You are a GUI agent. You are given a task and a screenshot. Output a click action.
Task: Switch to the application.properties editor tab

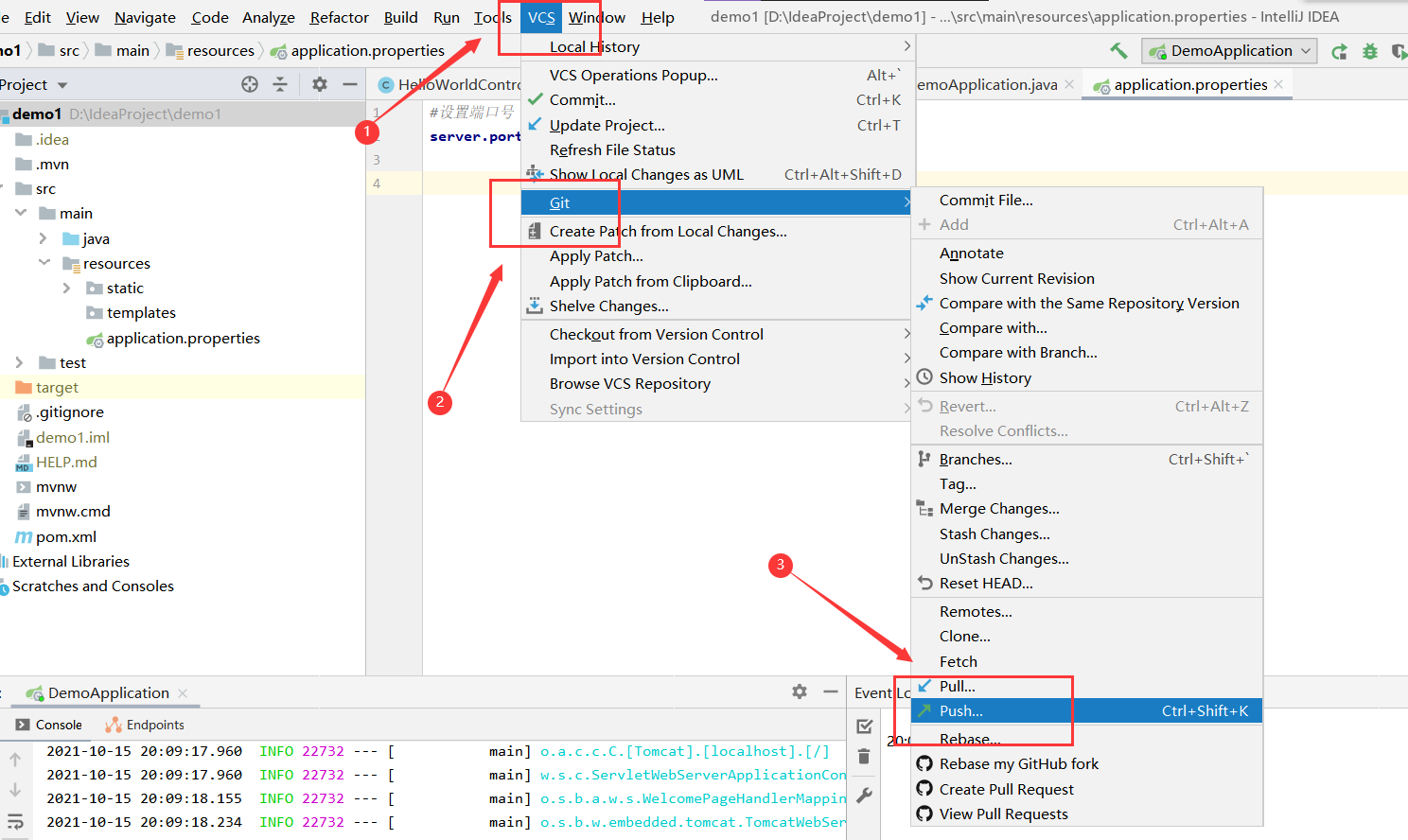click(1190, 84)
